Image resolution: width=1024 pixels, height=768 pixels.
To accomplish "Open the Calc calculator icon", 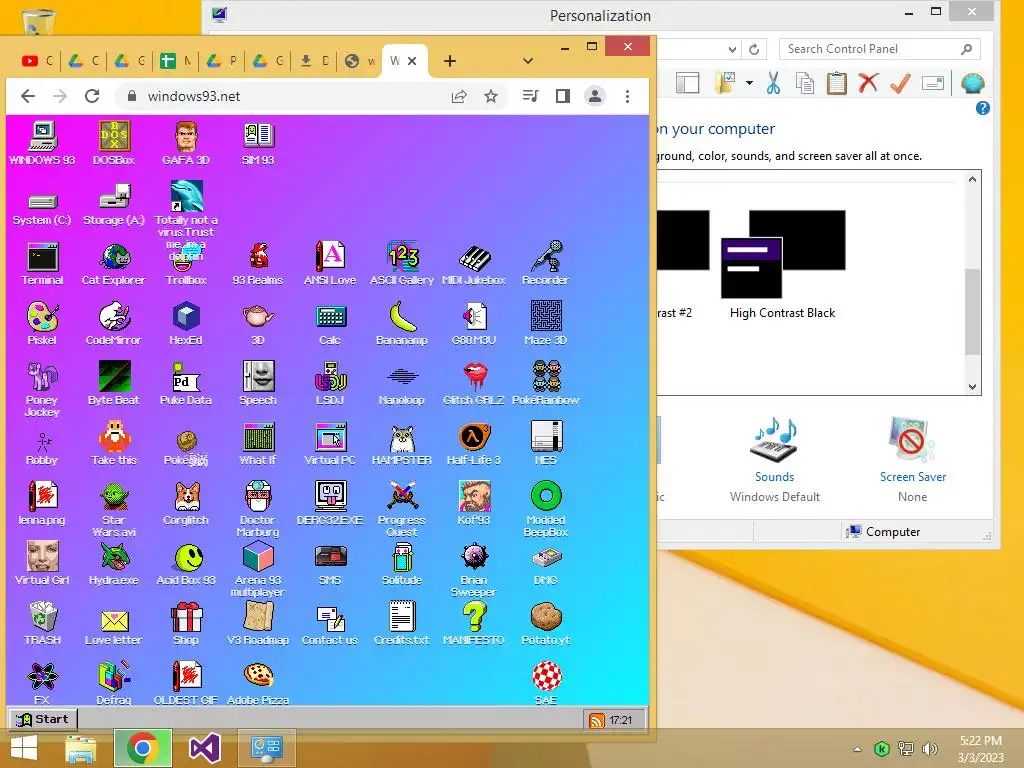I will tap(330, 324).
